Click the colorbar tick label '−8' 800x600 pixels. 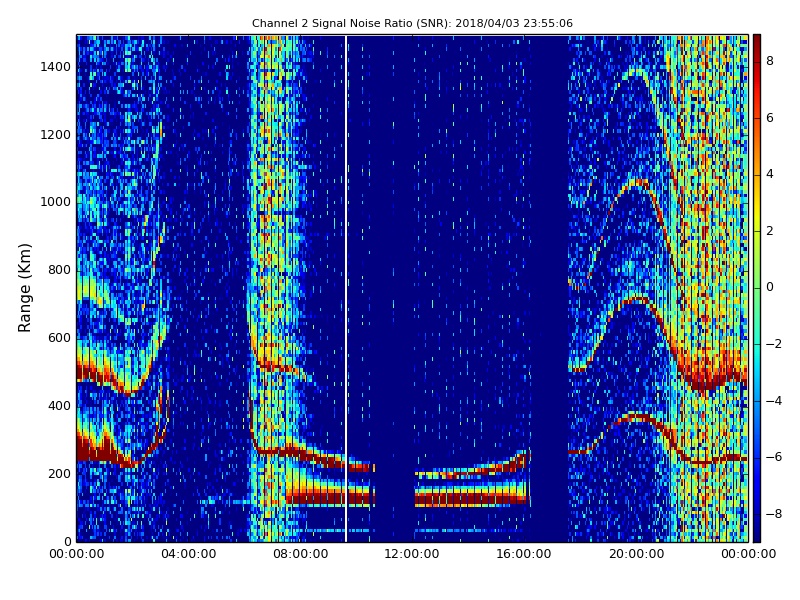(774, 514)
